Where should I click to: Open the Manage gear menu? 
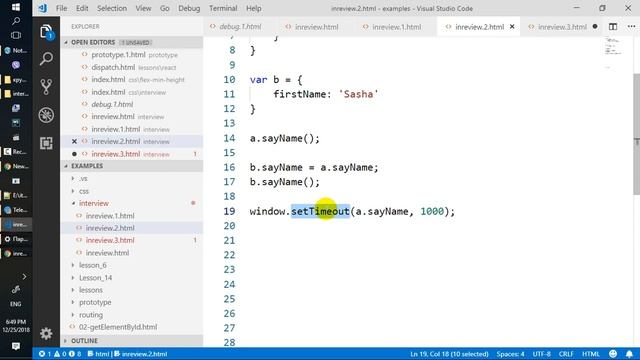[46, 333]
